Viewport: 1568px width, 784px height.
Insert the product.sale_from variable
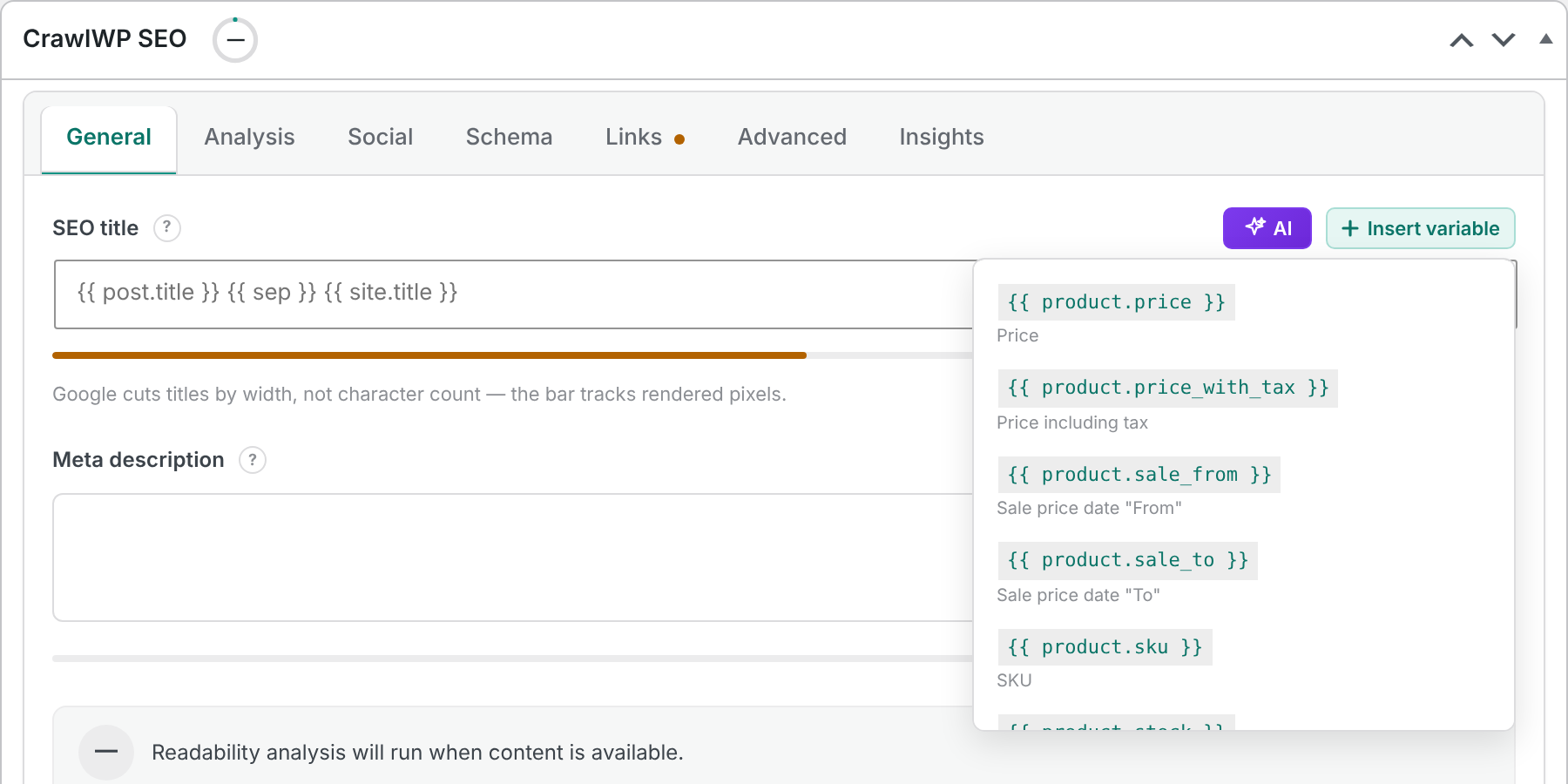1139,475
